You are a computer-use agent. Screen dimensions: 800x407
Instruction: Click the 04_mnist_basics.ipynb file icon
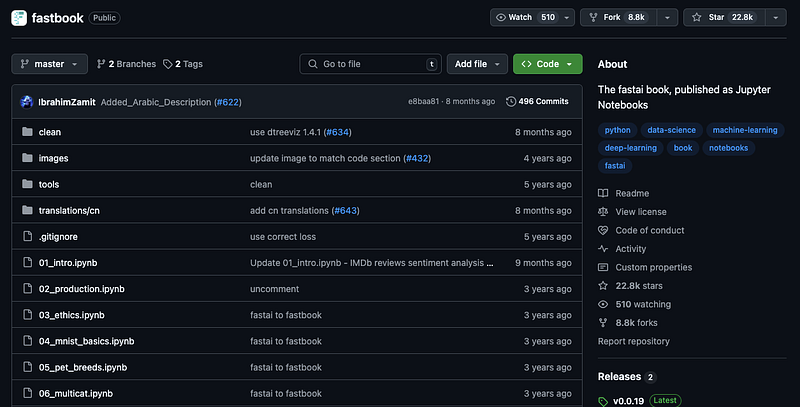pyautogui.click(x=28, y=341)
